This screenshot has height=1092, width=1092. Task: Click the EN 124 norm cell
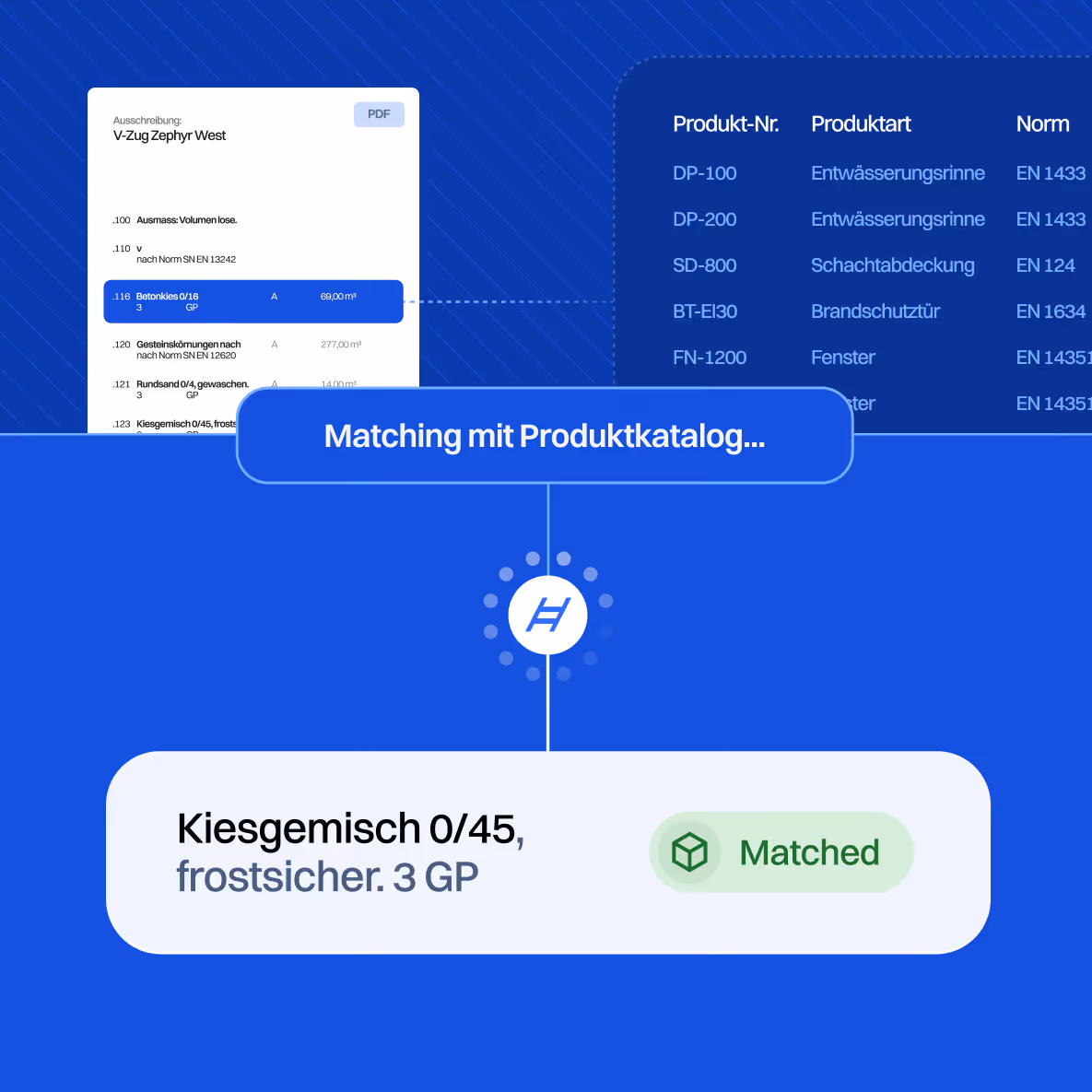pos(1045,265)
